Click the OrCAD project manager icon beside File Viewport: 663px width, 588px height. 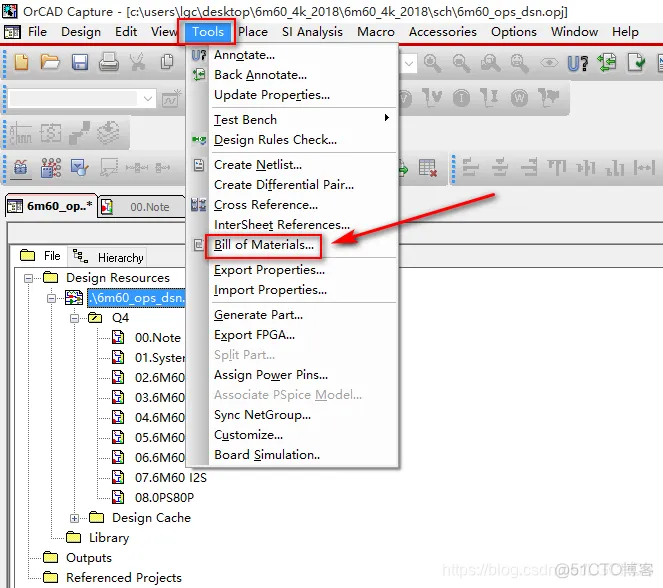[x=11, y=32]
